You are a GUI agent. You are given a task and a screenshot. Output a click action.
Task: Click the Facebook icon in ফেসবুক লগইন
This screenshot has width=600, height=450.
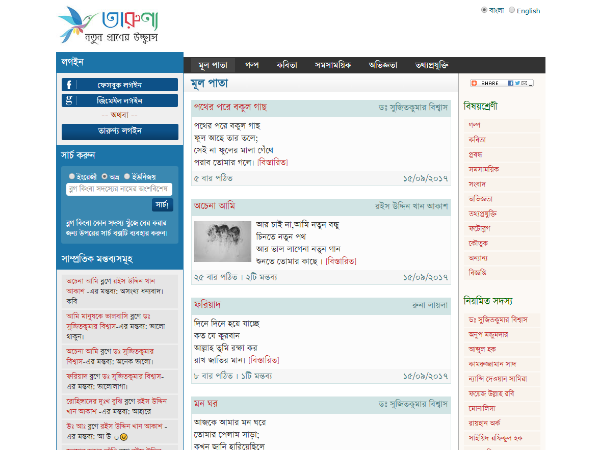pos(69,85)
